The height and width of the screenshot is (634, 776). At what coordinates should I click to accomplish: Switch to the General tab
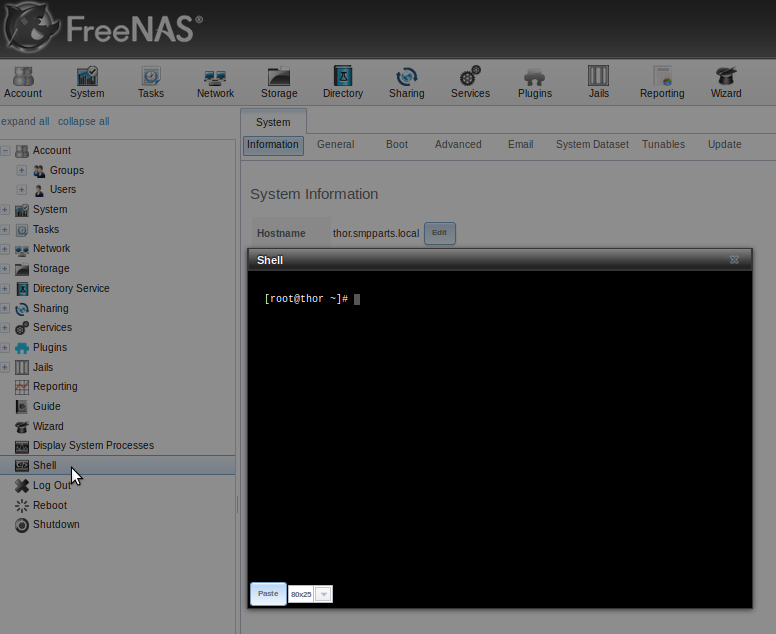click(x=336, y=145)
